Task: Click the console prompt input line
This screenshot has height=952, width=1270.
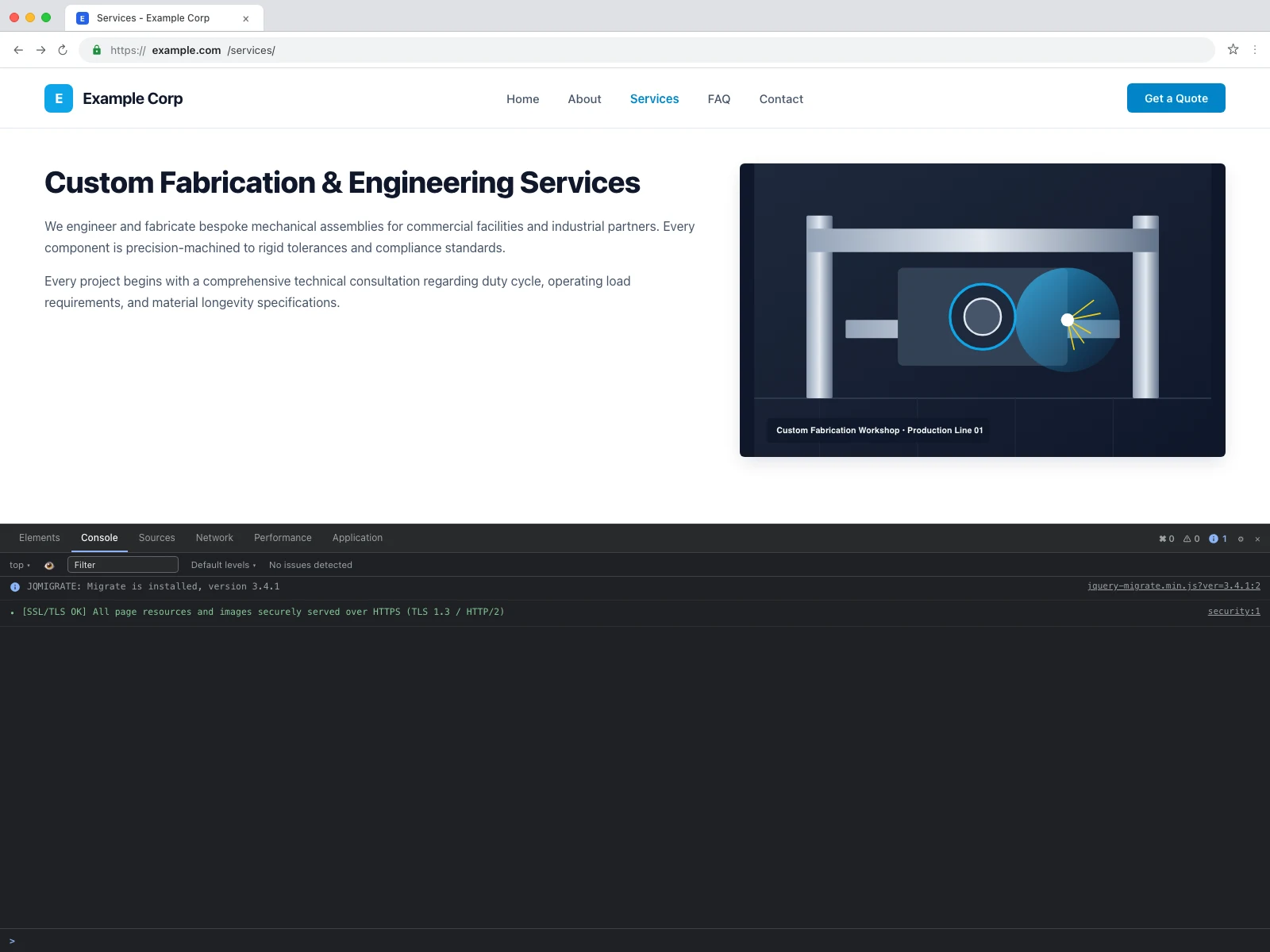Action: (635, 941)
